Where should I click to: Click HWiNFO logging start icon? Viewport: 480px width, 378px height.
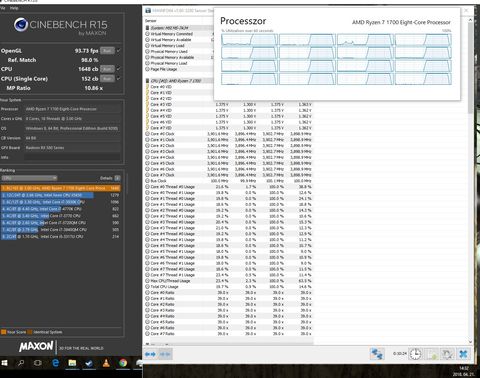(x=431, y=354)
